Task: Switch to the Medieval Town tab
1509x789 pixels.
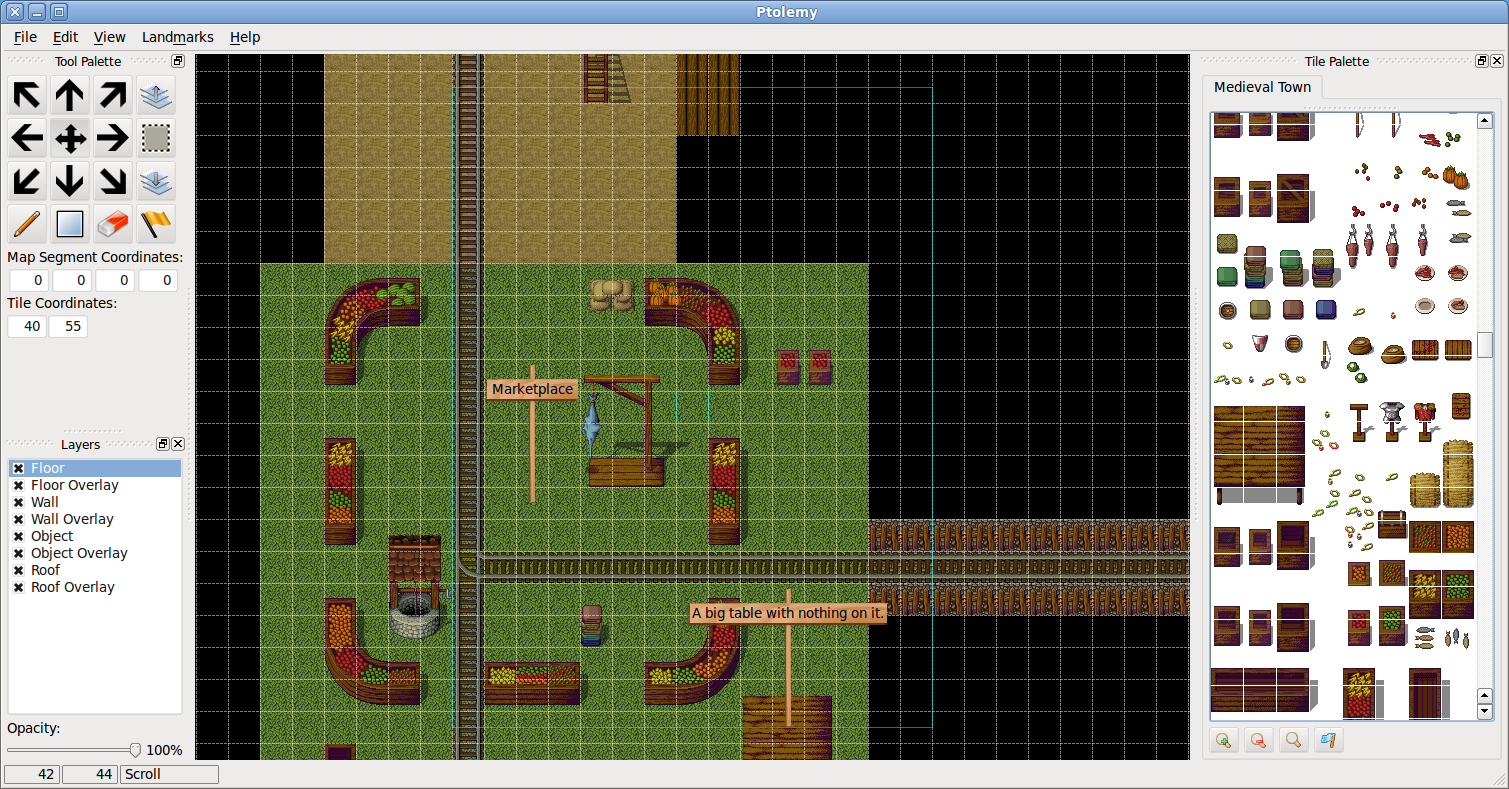Action: click(x=1262, y=87)
